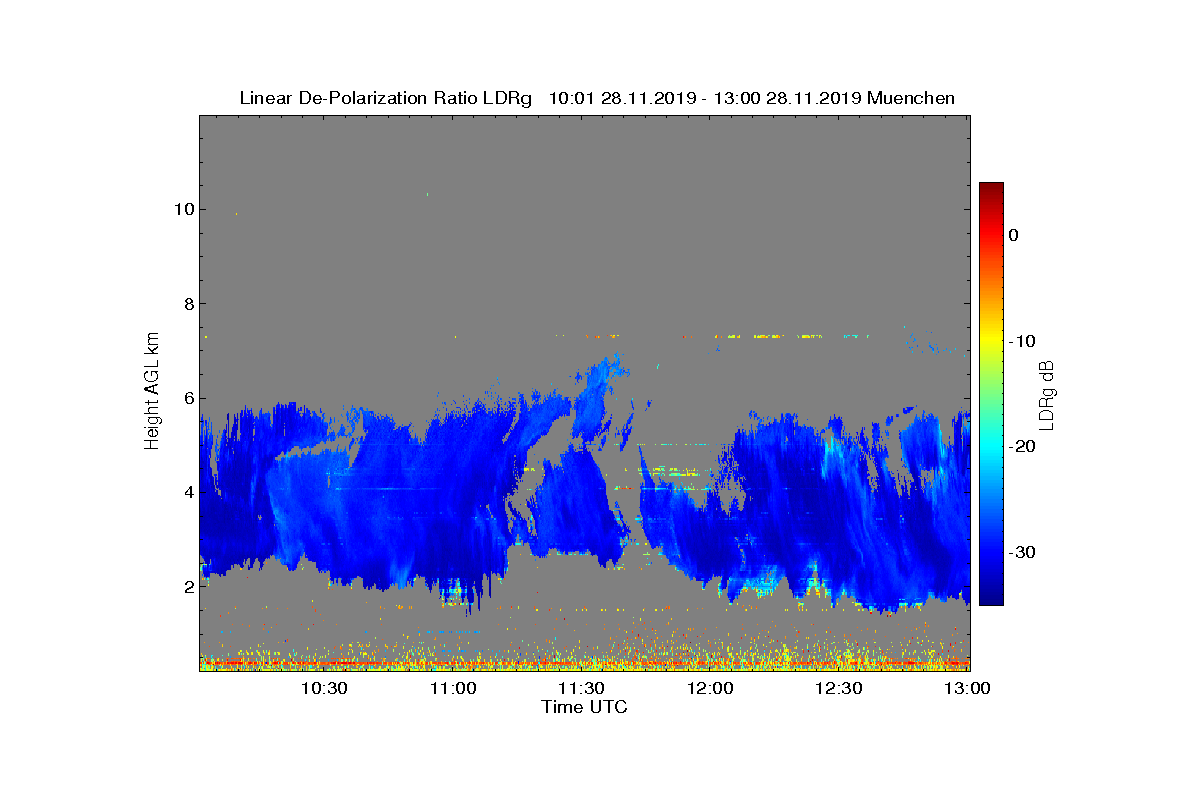
Task: Click the '13:00' time tick label
Action: (x=967, y=688)
